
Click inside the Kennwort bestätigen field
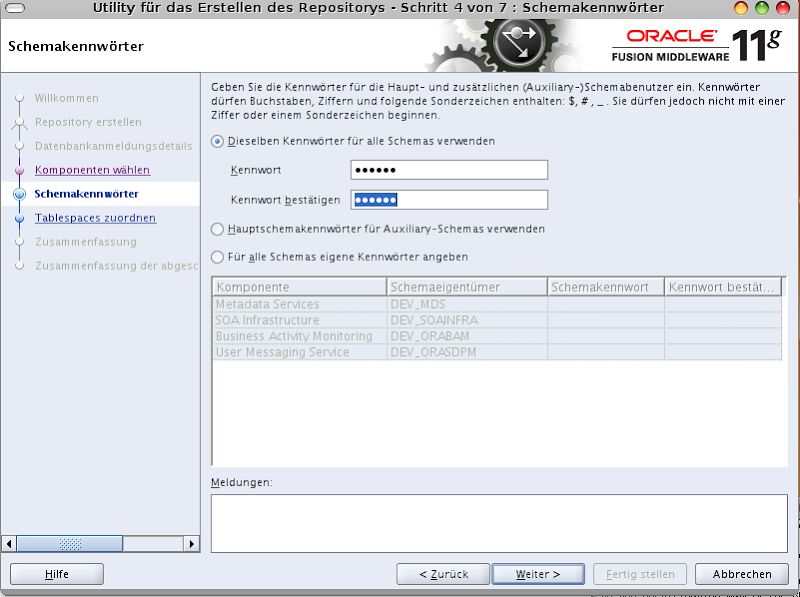point(448,199)
